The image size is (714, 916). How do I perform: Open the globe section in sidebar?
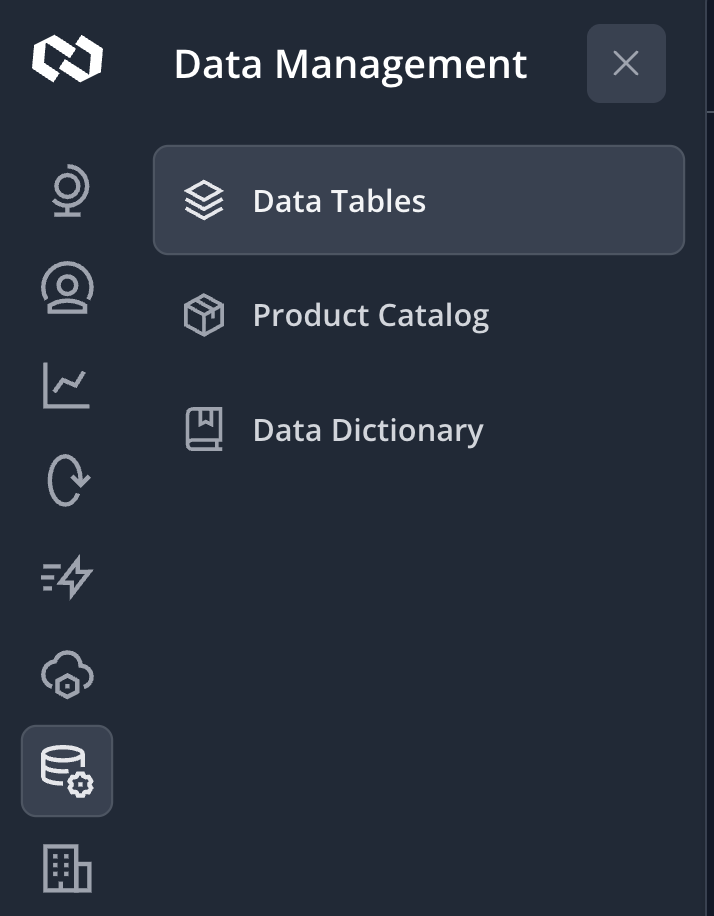pyautogui.click(x=68, y=193)
